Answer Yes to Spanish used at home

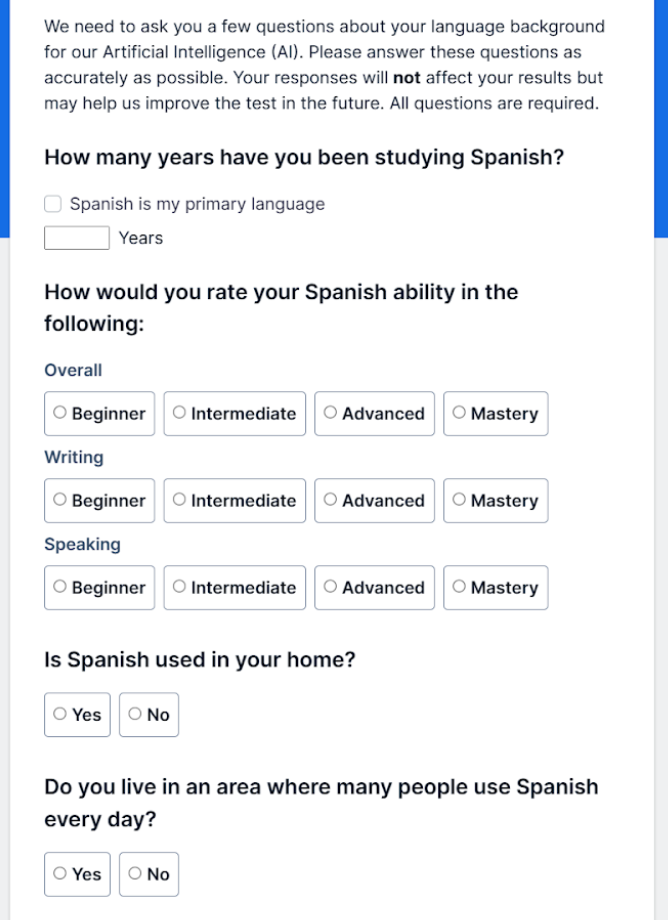pyautogui.click(x=77, y=714)
